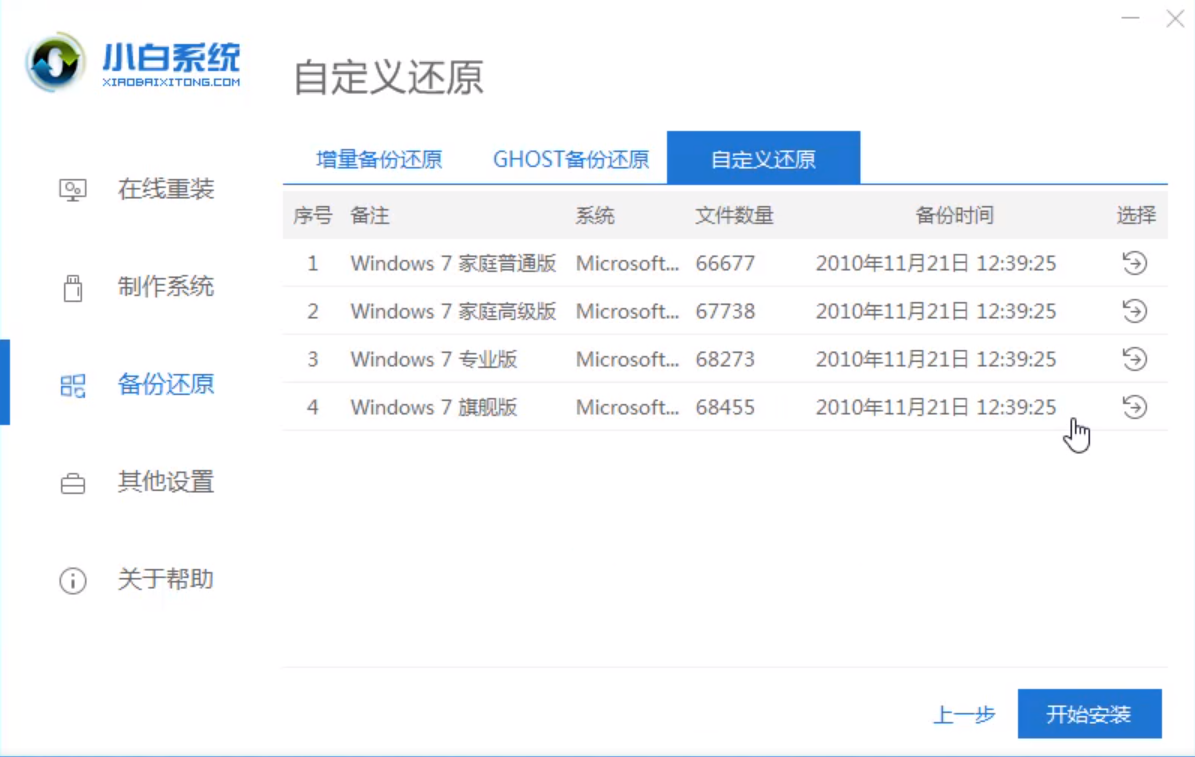Image resolution: width=1195 pixels, height=757 pixels.
Task: Click the backup time in row 3
Action: (936, 359)
